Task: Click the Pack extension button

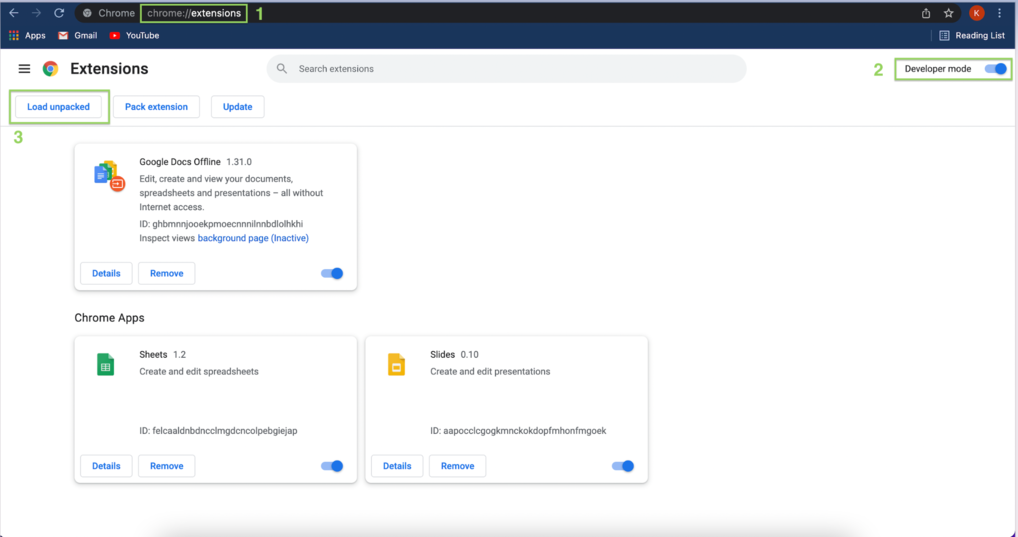Action: point(156,107)
